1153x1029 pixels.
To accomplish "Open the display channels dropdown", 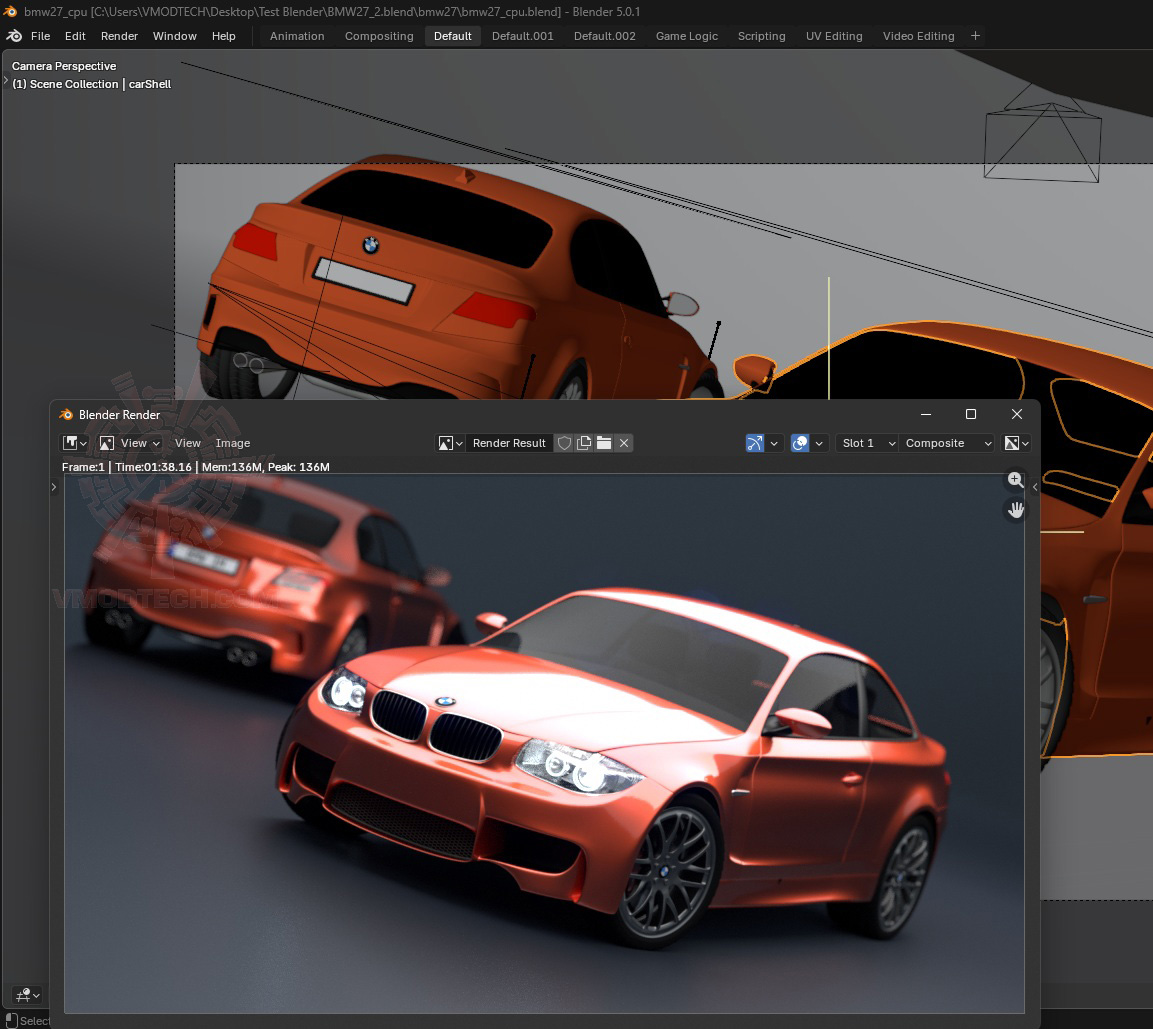I will click(x=1016, y=443).
